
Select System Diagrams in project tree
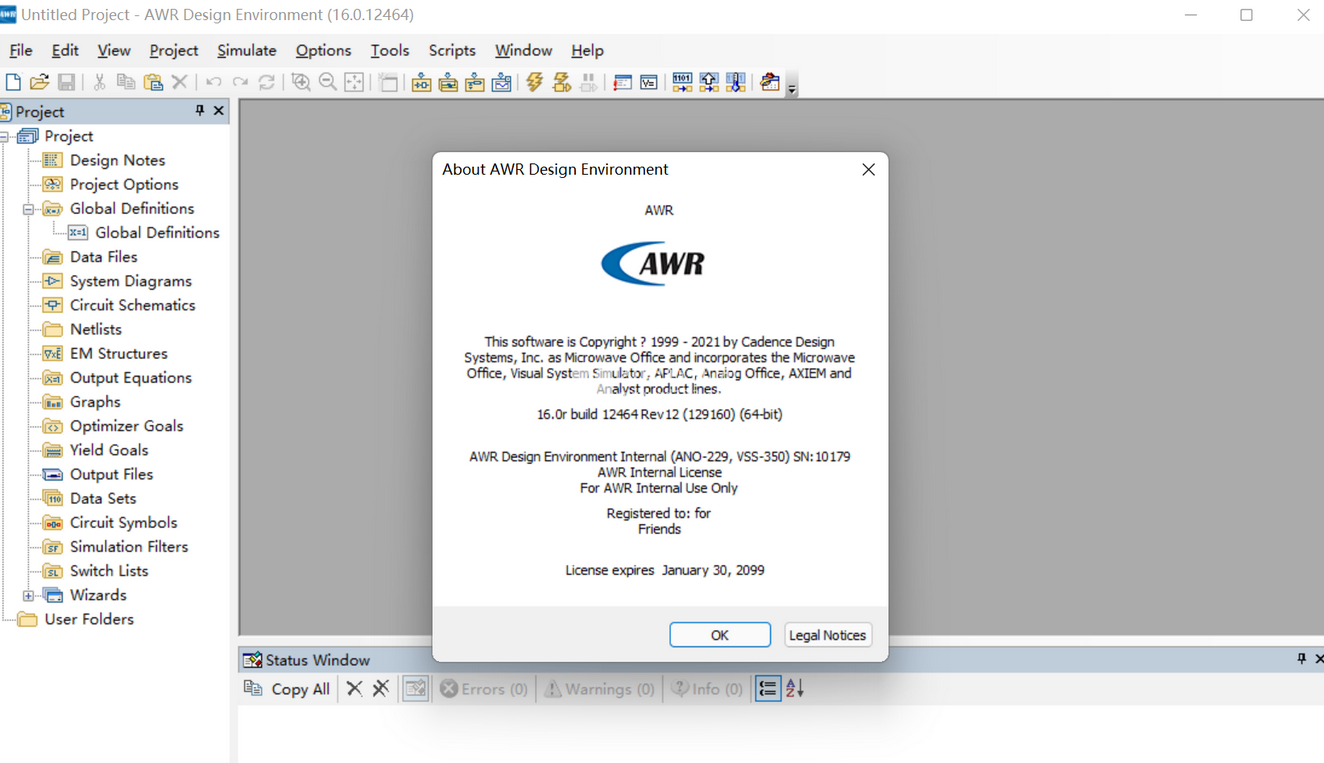tap(130, 281)
